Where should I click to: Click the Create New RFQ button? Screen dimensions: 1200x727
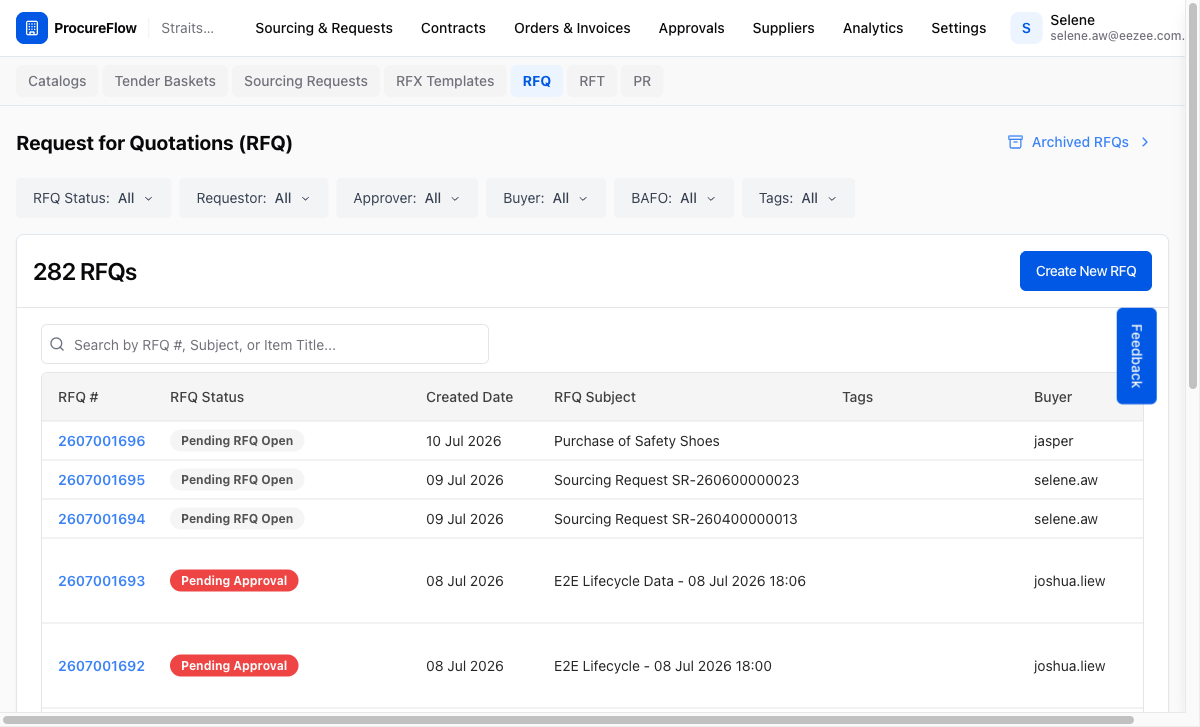[x=1086, y=271]
